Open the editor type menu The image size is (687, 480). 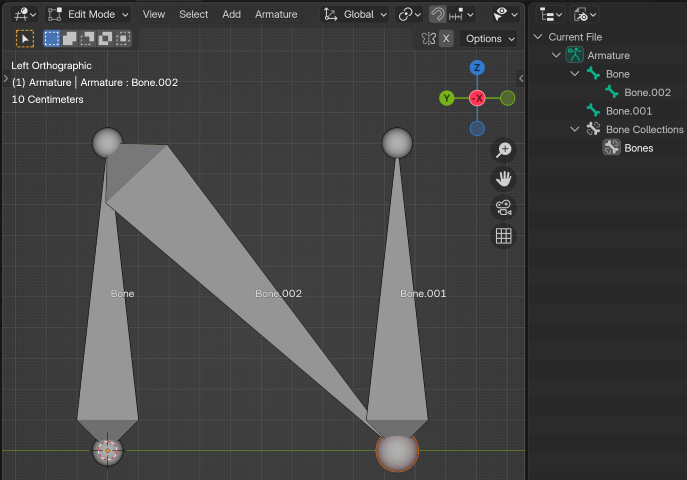[25, 14]
